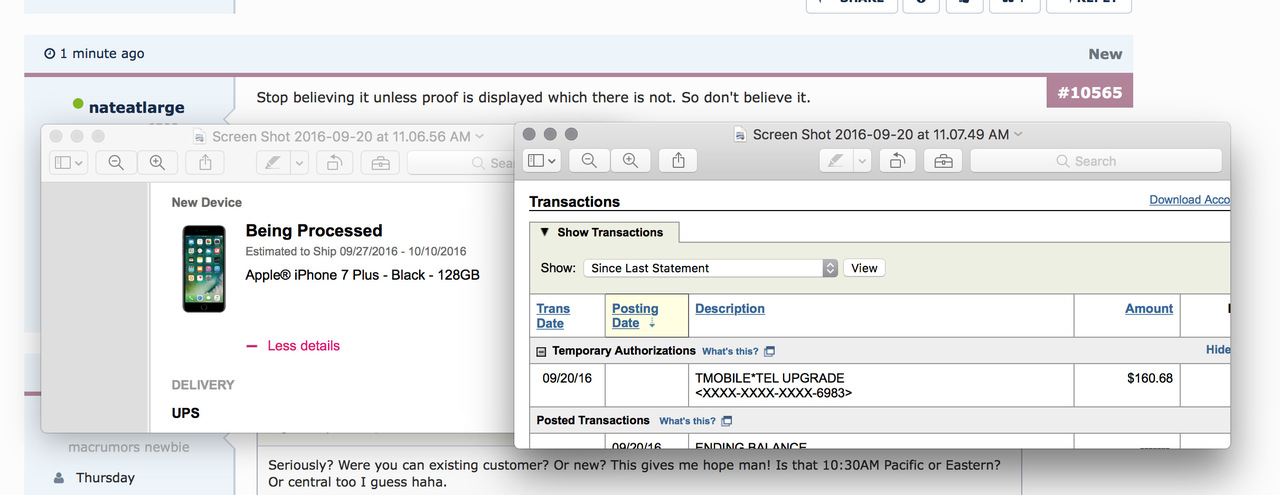Select the UPS delivery text

186,413
